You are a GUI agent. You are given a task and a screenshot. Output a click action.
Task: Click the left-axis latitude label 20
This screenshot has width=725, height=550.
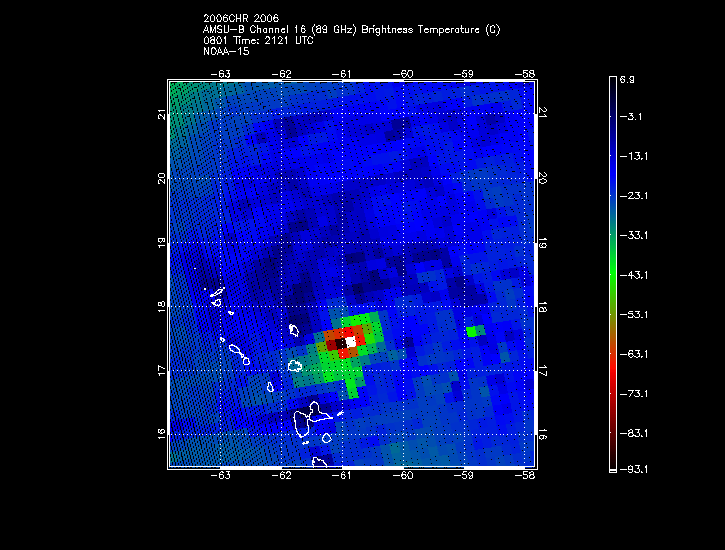click(x=161, y=178)
